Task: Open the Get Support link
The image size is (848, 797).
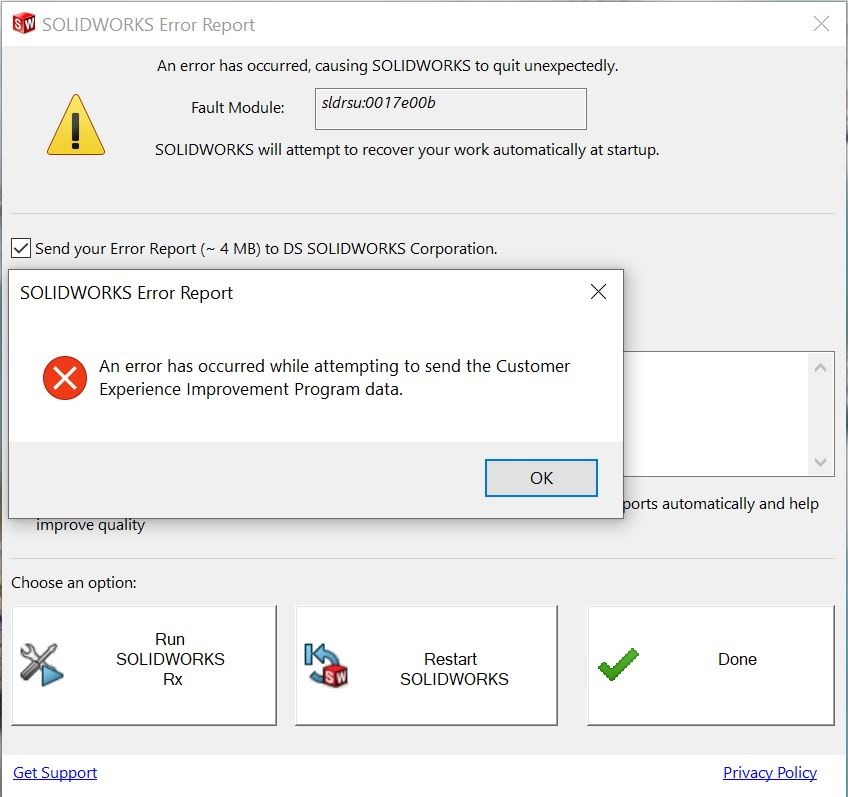Action: pyautogui.click(x=55, y=772)
